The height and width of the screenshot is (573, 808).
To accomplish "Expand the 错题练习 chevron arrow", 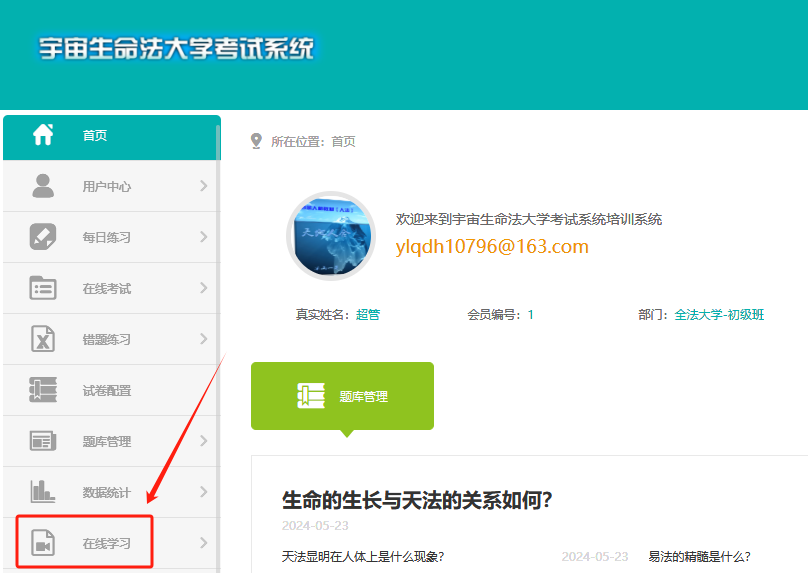I will (x=204, y=339).
